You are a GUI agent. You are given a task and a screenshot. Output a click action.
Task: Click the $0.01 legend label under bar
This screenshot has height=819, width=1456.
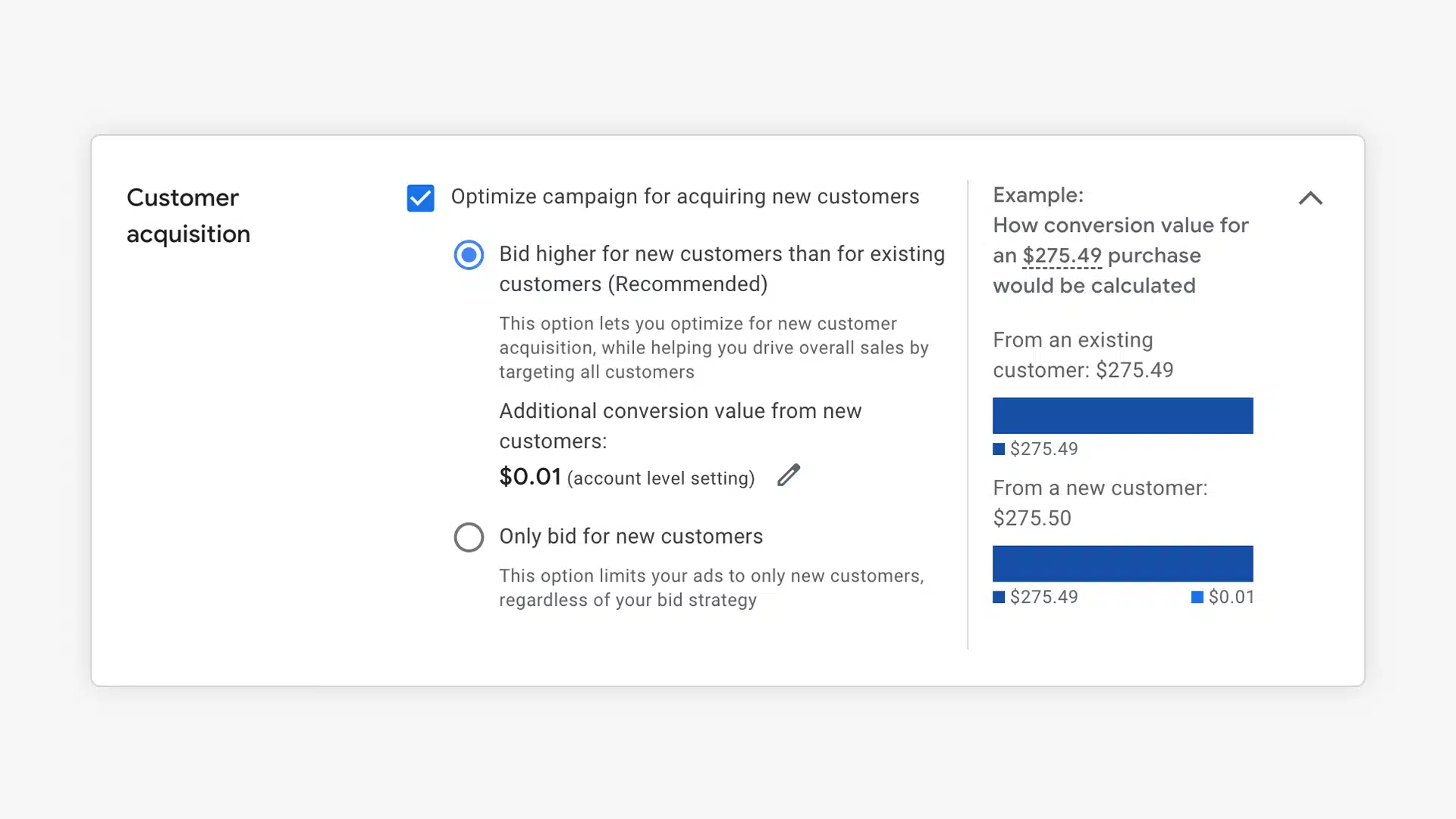(x=1231, y=598)
